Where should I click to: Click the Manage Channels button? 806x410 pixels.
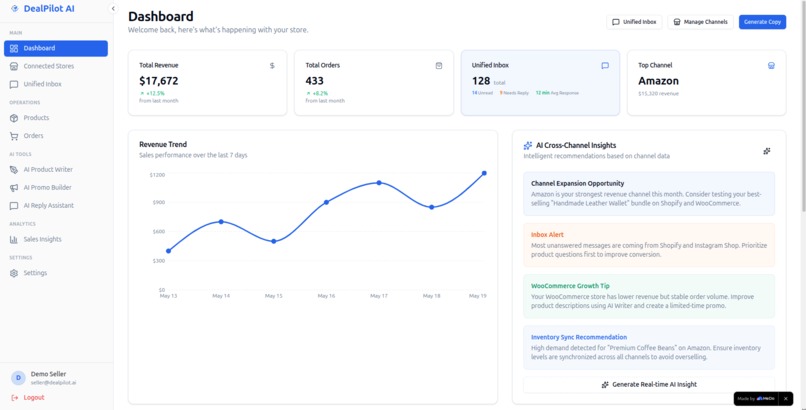pos(701,22)
